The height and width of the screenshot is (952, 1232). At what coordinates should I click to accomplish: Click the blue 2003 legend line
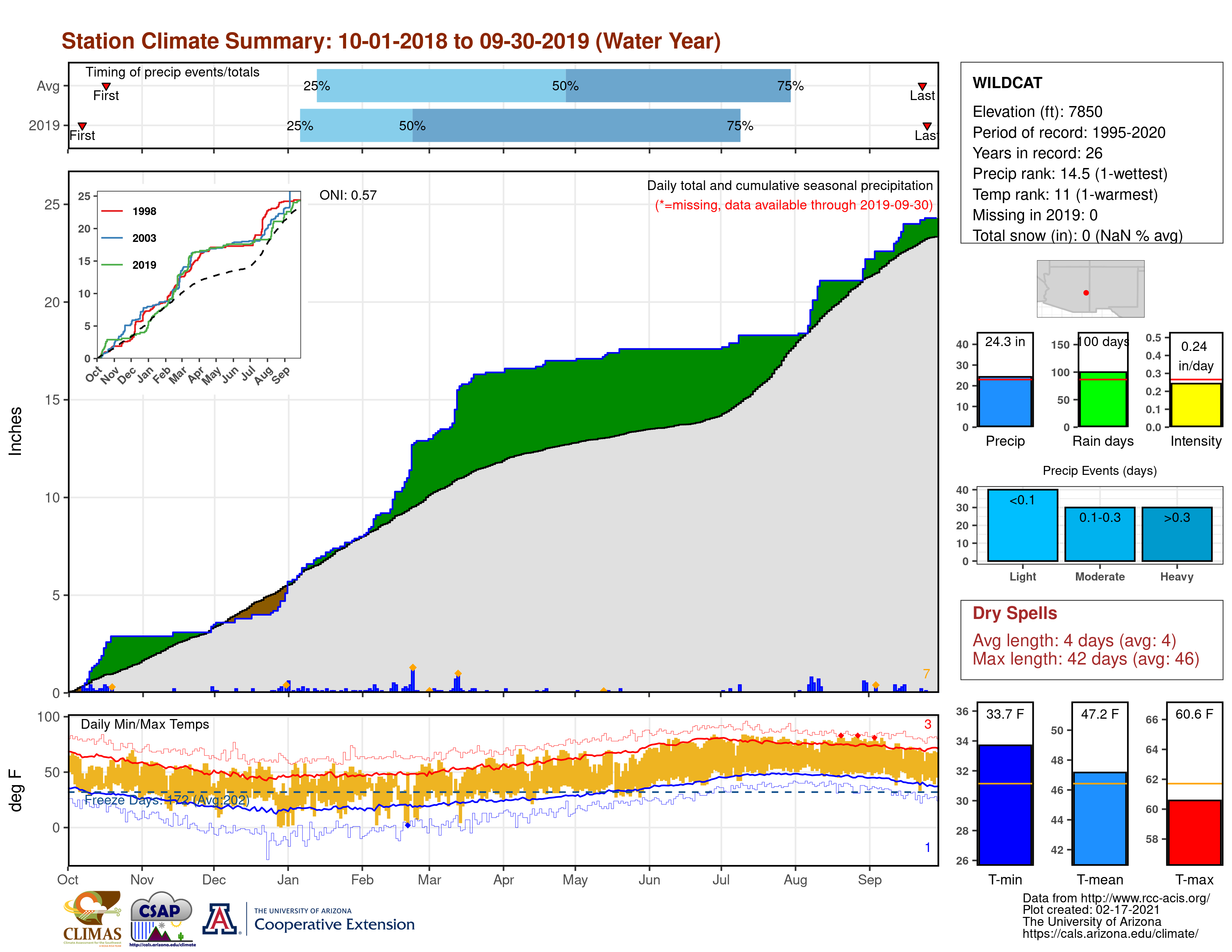tap(112, 238)
